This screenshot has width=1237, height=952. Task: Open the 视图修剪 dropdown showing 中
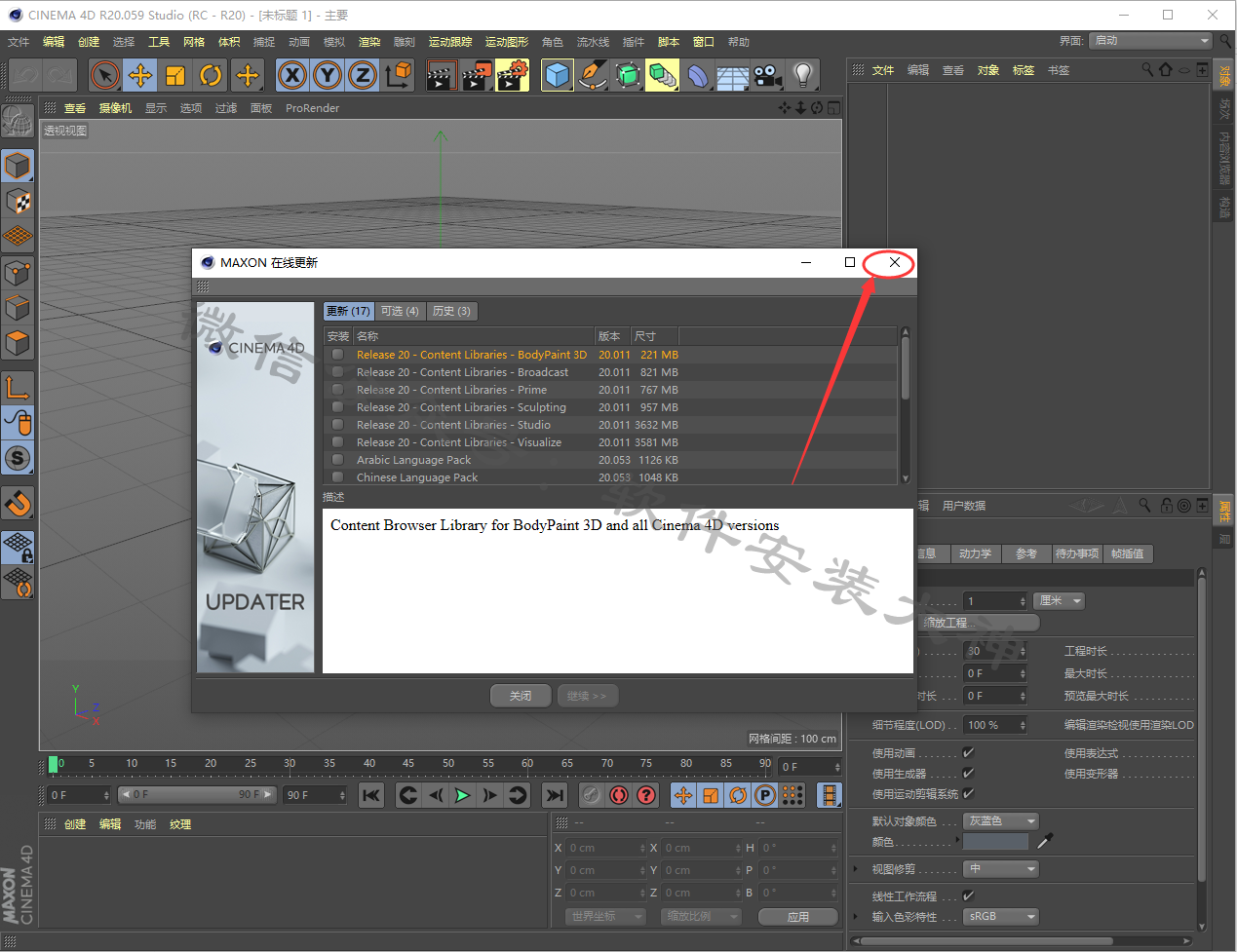(1001, 868)
